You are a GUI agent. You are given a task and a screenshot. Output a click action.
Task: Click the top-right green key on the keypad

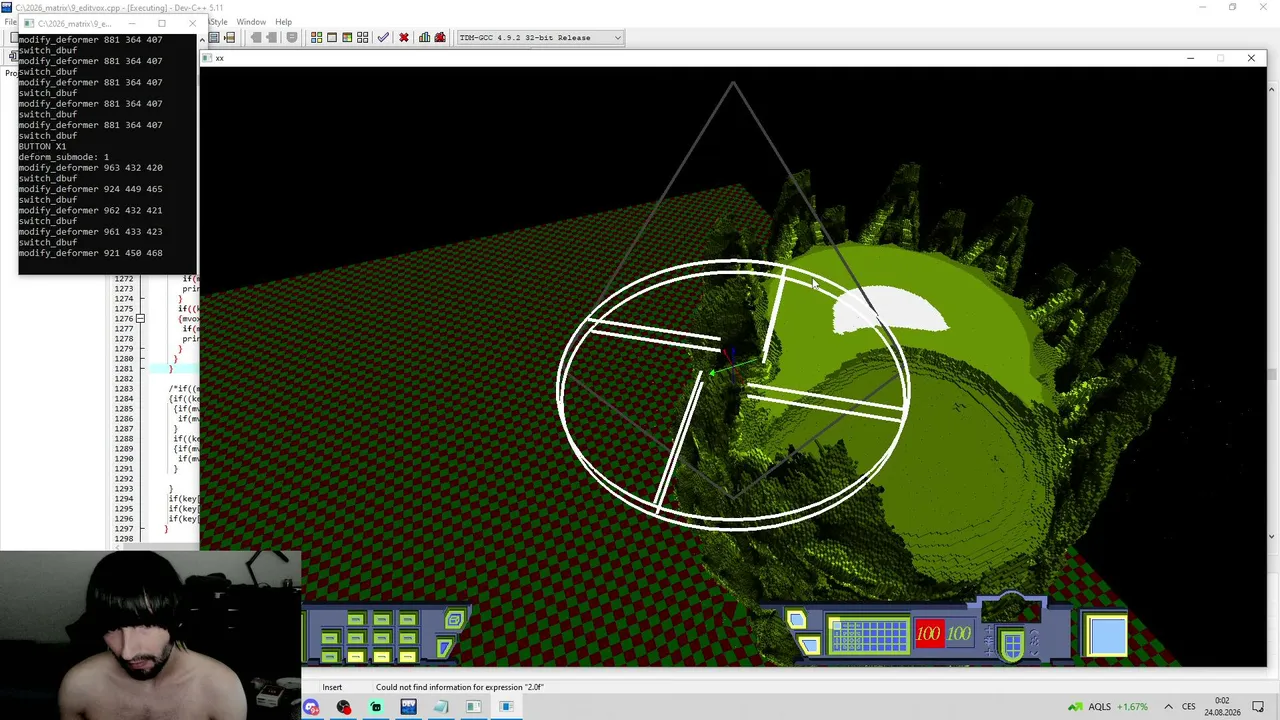(x=407, y=620)
